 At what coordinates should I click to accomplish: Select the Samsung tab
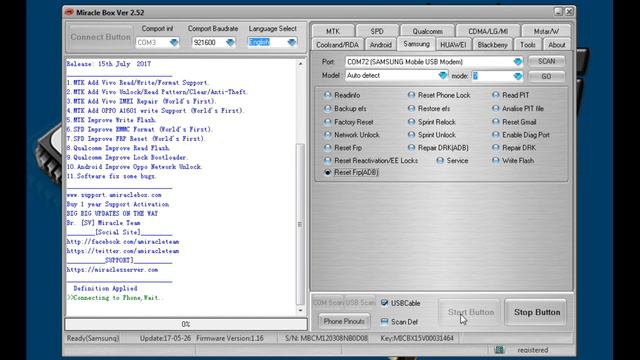416,44
